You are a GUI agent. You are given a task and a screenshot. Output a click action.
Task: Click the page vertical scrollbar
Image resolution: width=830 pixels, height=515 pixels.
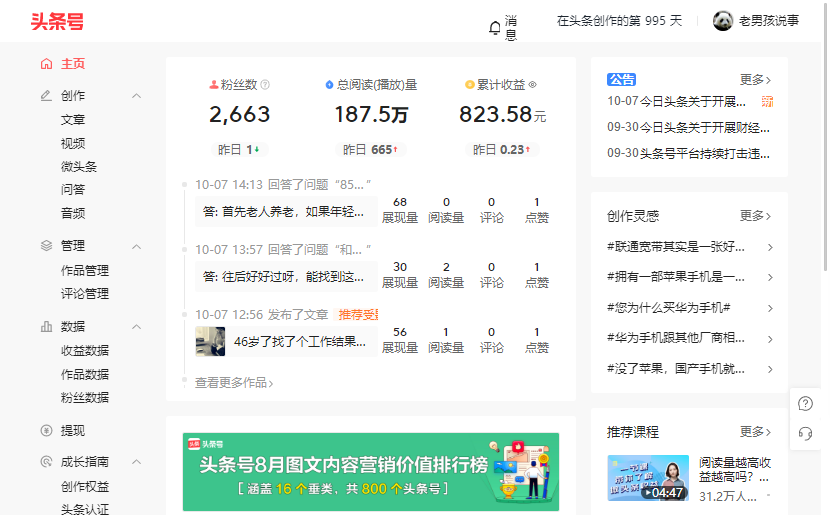click(825, 135)
